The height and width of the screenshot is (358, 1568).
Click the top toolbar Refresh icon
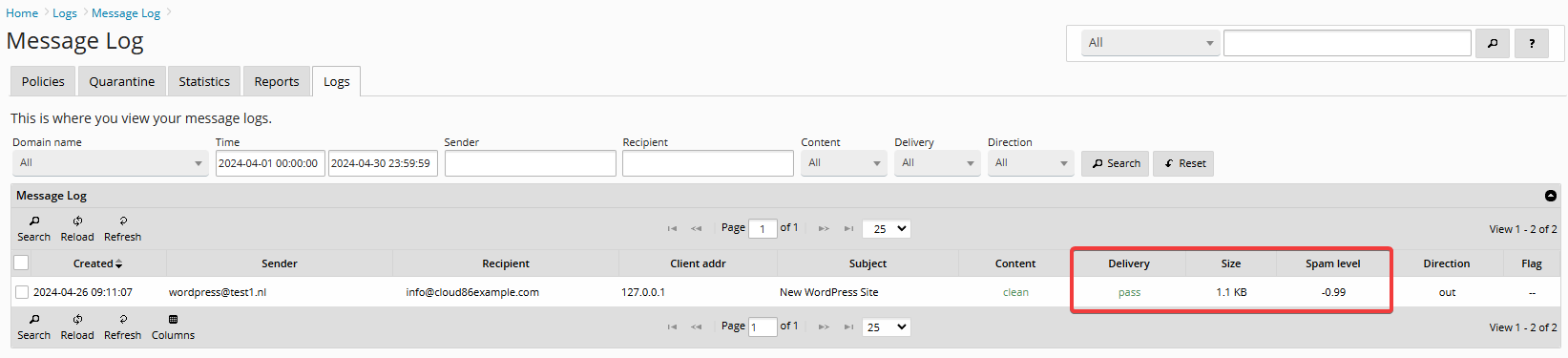(123, 221)
